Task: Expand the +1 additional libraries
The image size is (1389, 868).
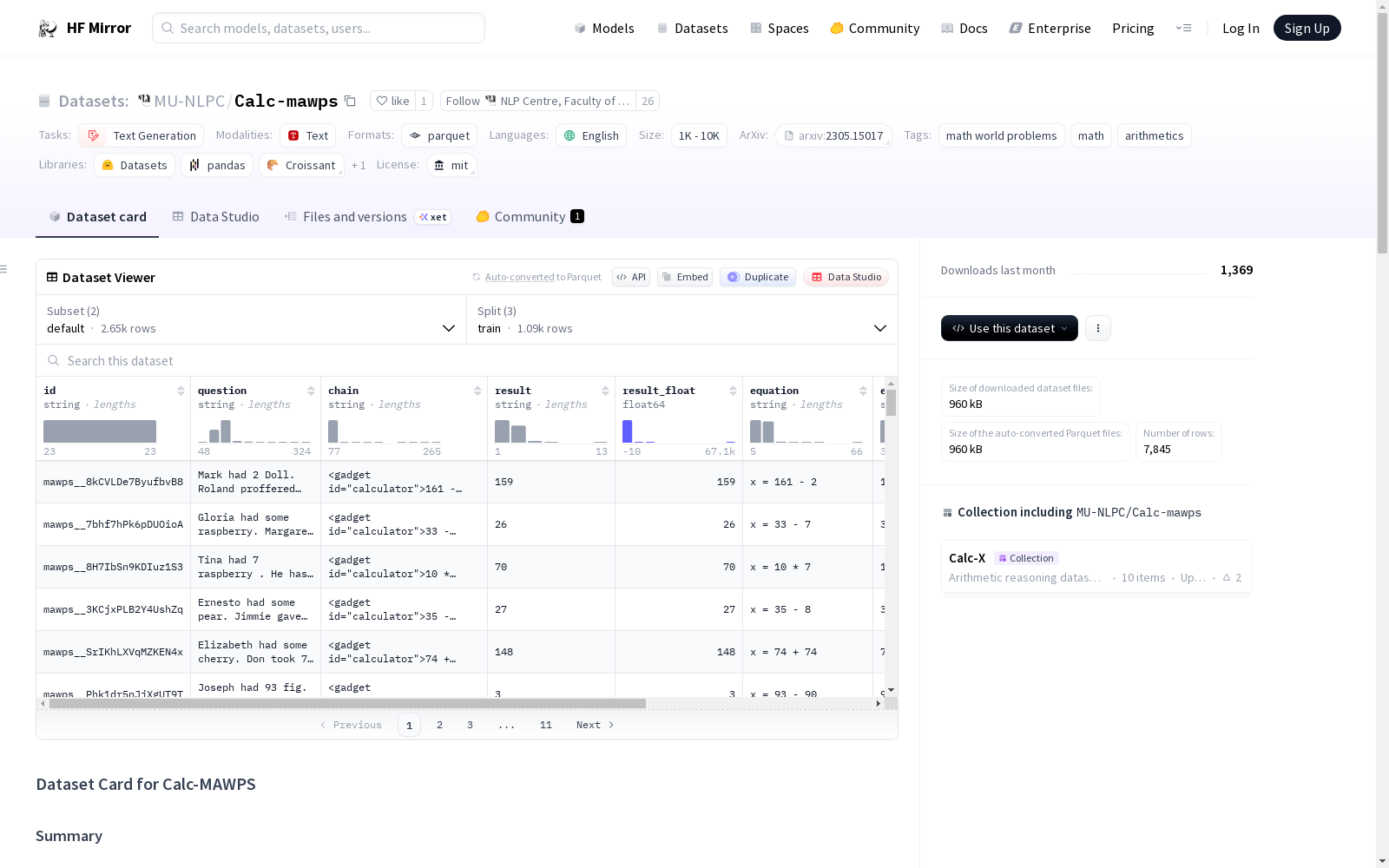Action: pyautogui.click(x=359, y=165)
